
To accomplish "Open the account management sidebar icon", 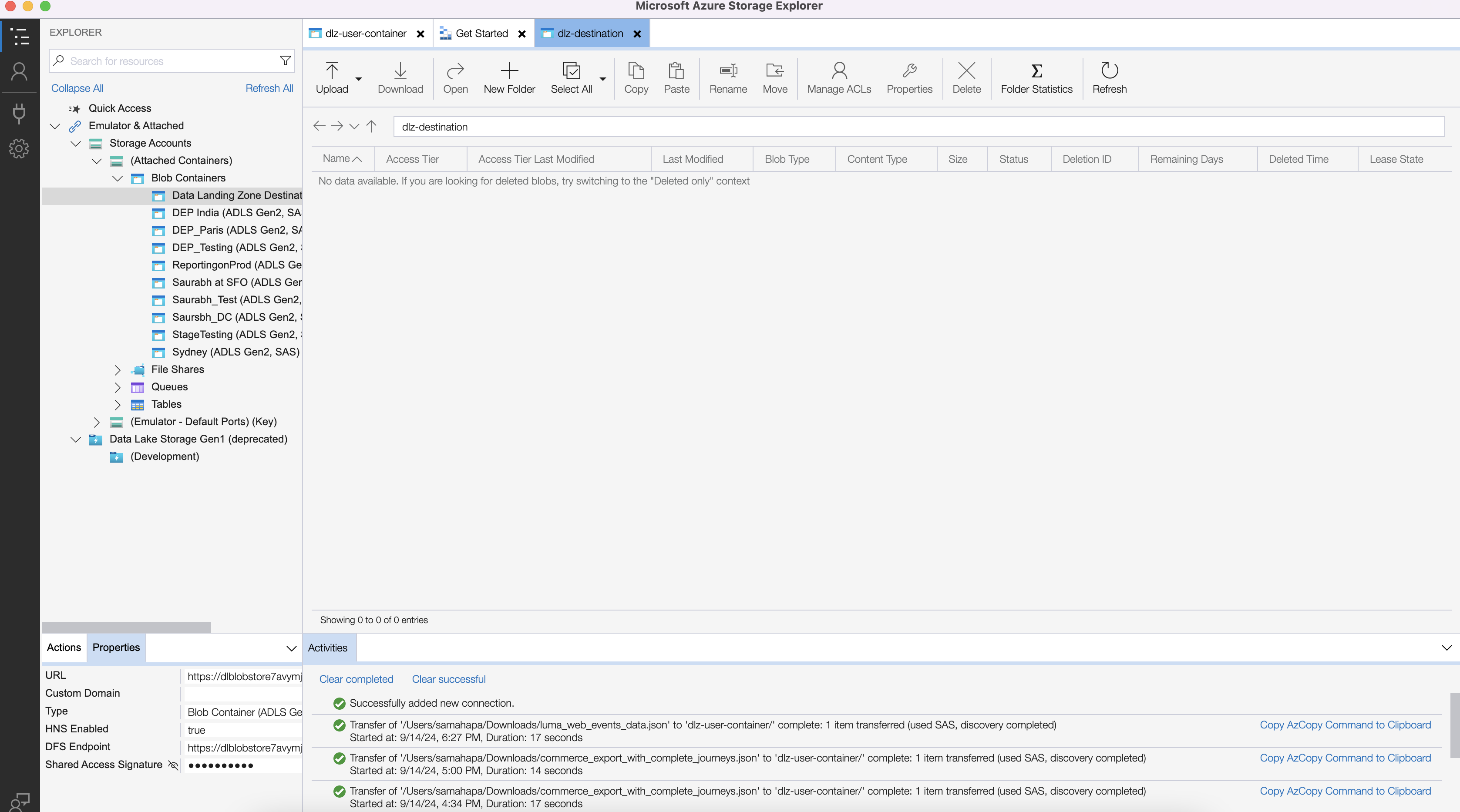I will point(19,72).
